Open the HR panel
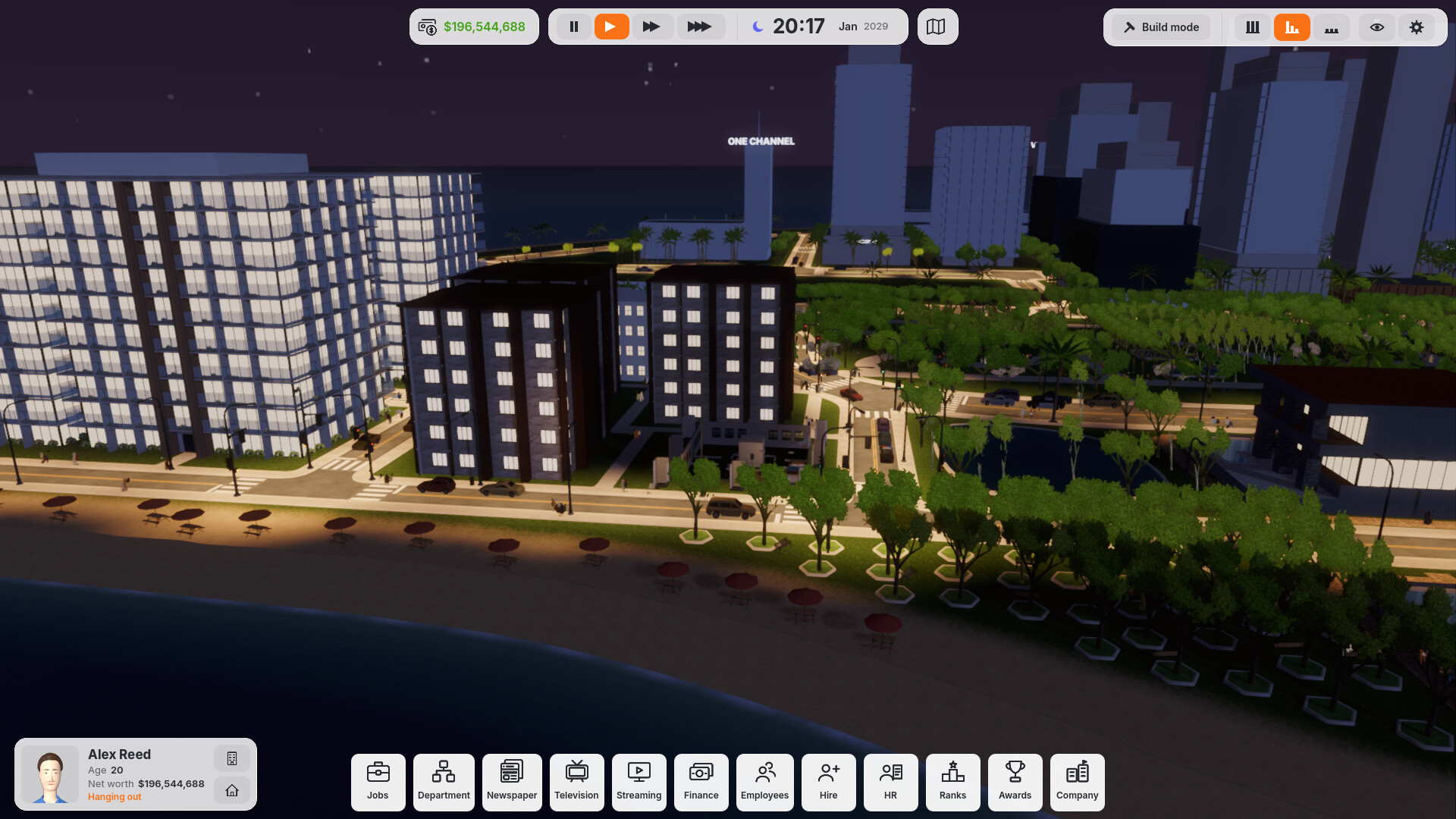Image resolution: width=1456 pixels, height=819 pixels. pyautogui.click(x=890, y=782)
